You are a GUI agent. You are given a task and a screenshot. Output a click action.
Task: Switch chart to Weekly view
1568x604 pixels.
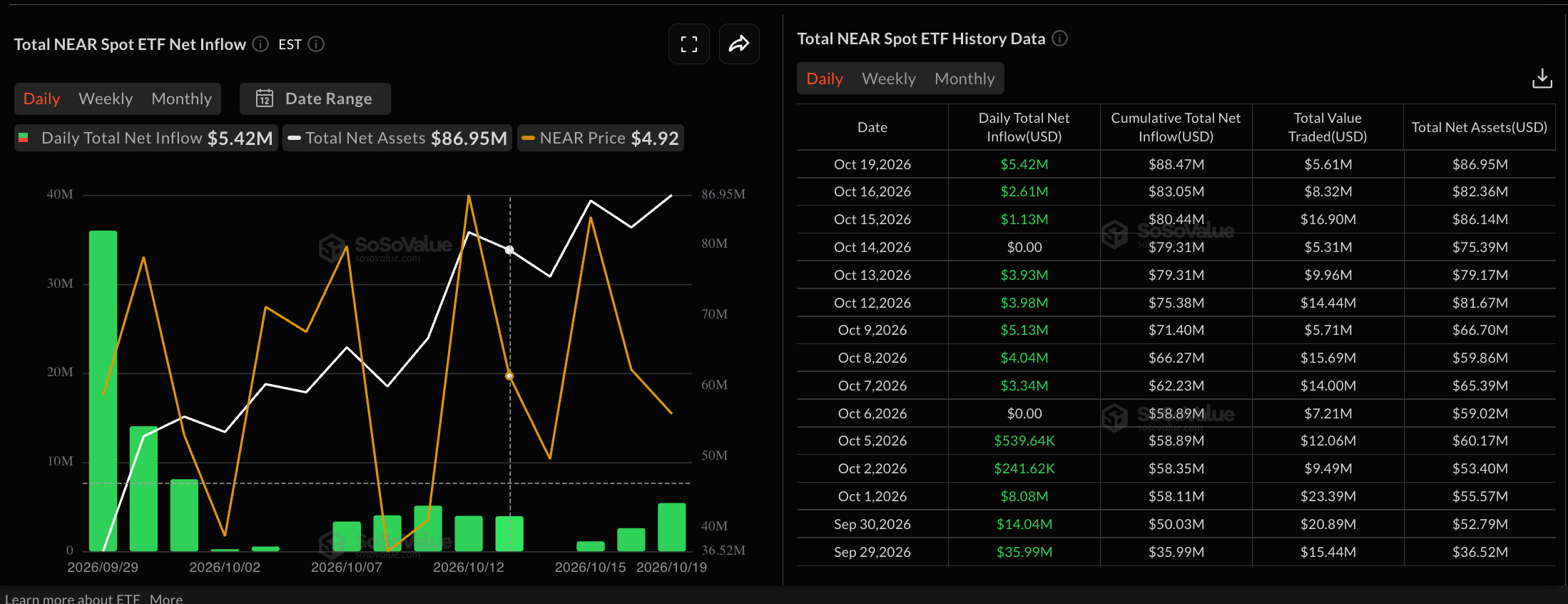(x=106, y=99)
